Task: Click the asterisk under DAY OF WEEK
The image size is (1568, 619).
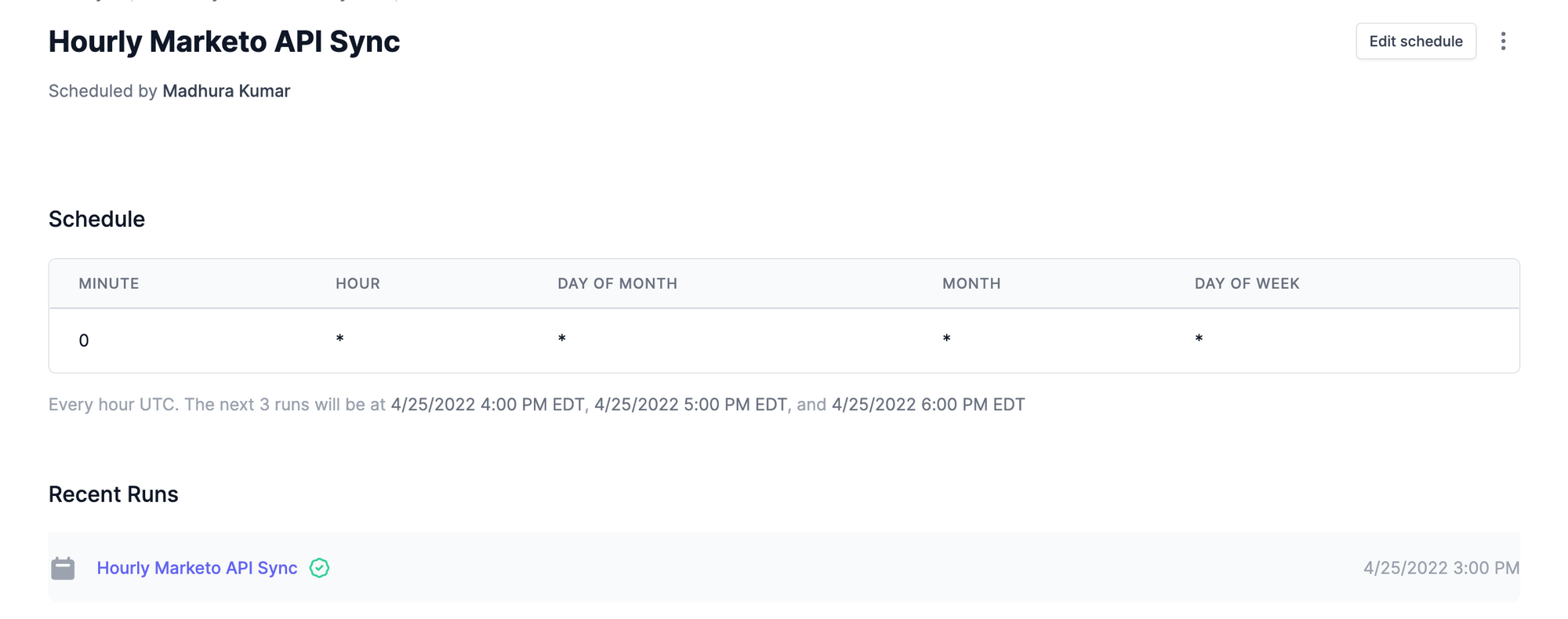Action: [x=1199, y=339]
